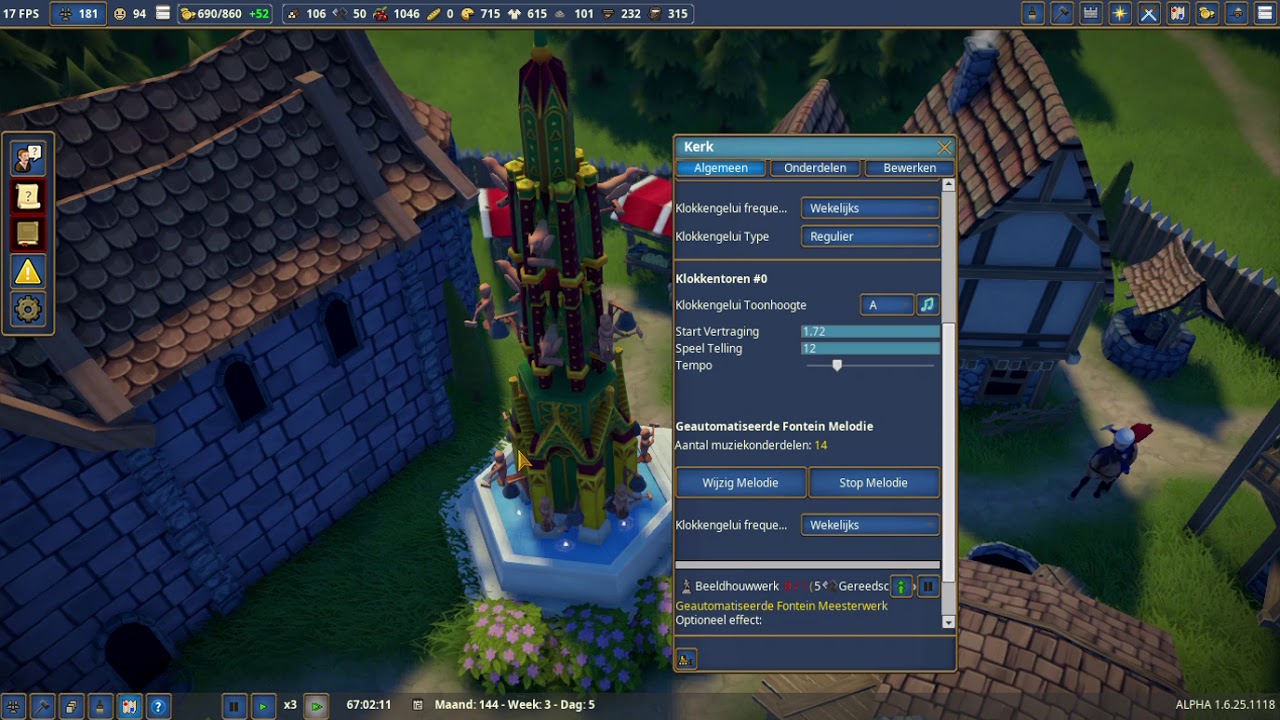Switch to the Algemeen tab

click(721, 168)
